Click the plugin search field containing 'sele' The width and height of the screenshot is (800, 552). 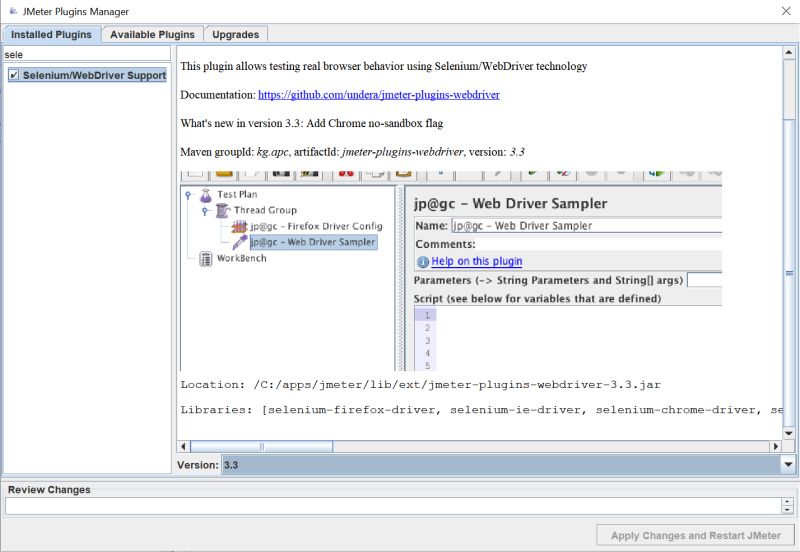[87, 54]
